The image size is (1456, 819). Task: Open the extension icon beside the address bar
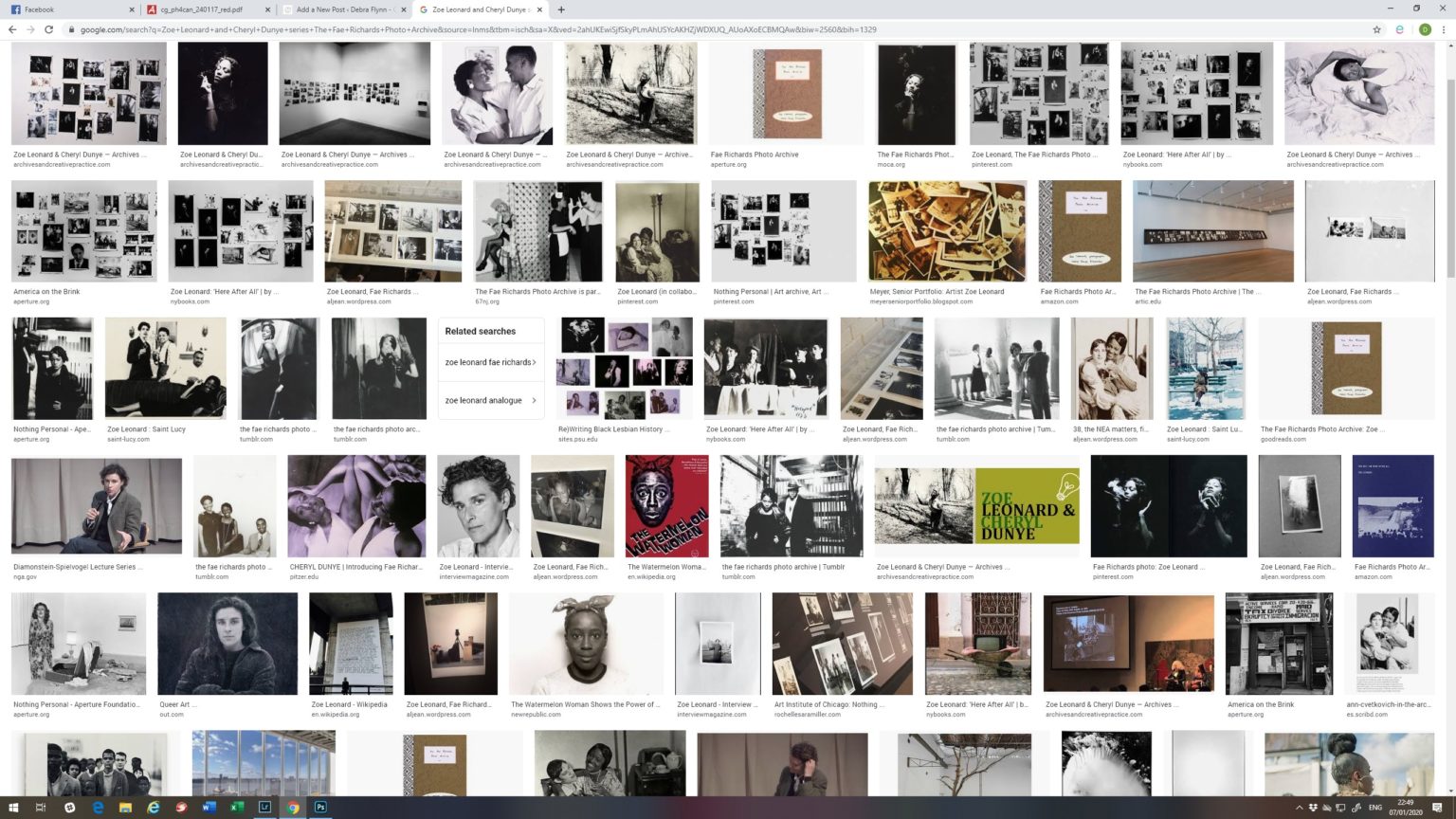click(x=1399, y=29)
